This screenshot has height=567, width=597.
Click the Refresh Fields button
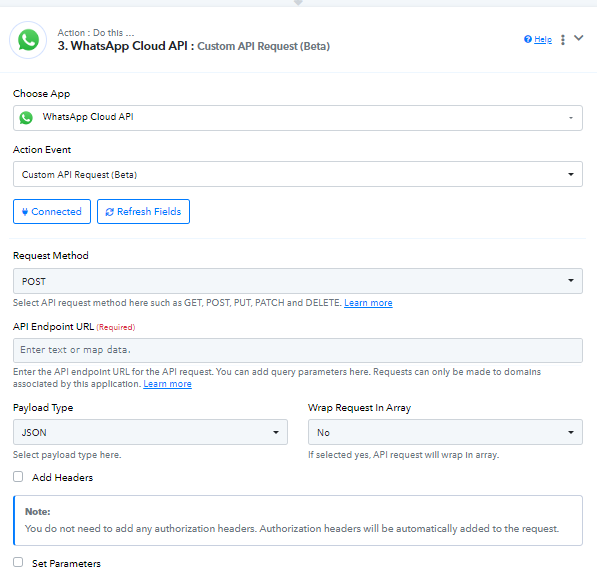(143, 211)
